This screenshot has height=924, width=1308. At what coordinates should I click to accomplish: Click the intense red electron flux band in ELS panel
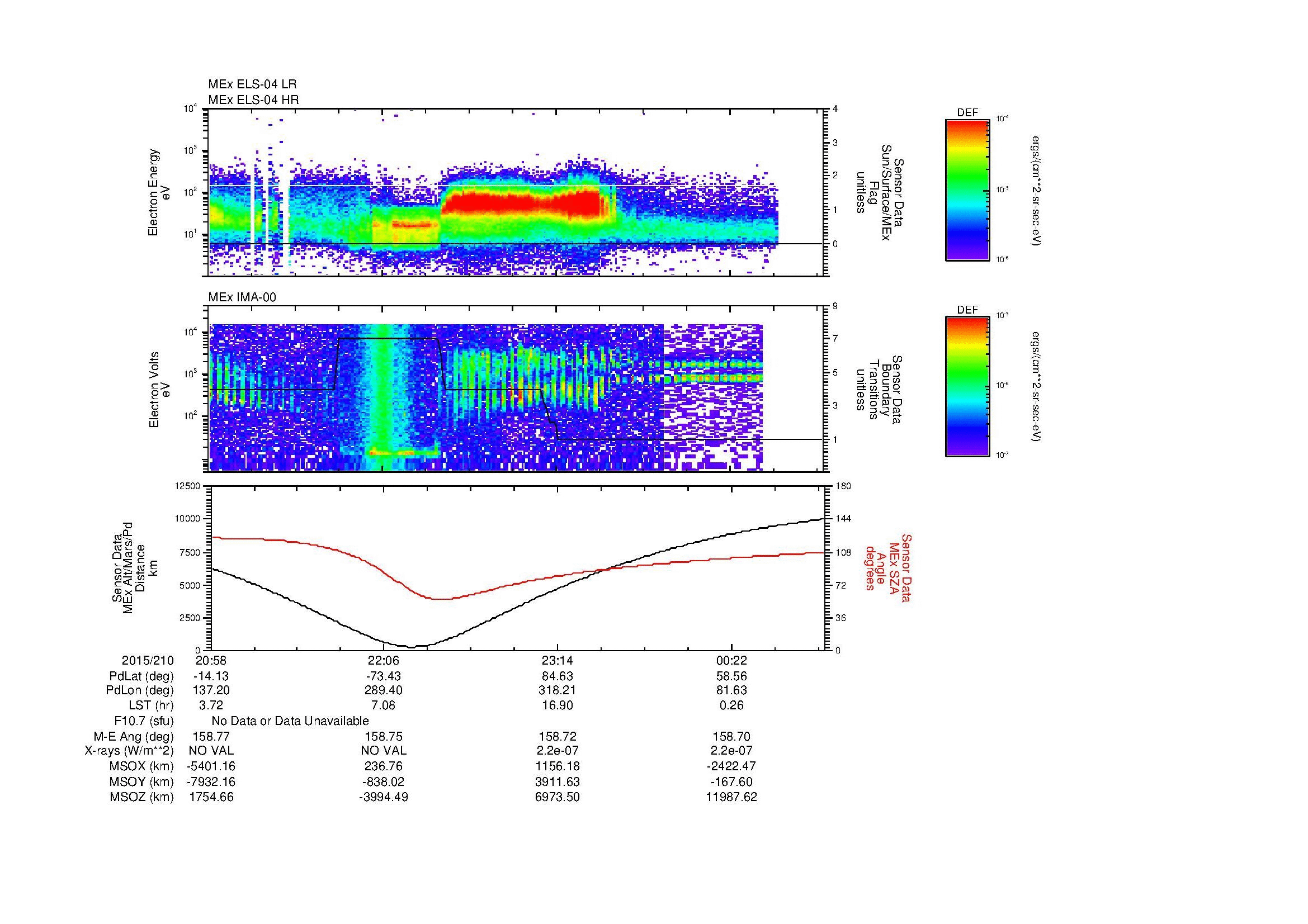coord(521,203)
